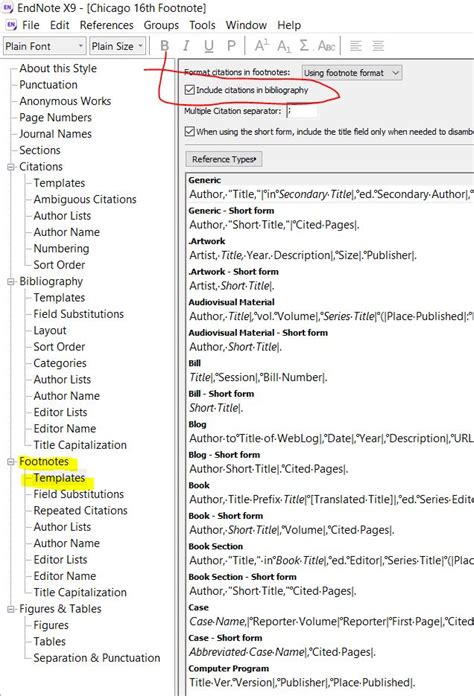Open the Plain Size dropdown

pos(118,46)
